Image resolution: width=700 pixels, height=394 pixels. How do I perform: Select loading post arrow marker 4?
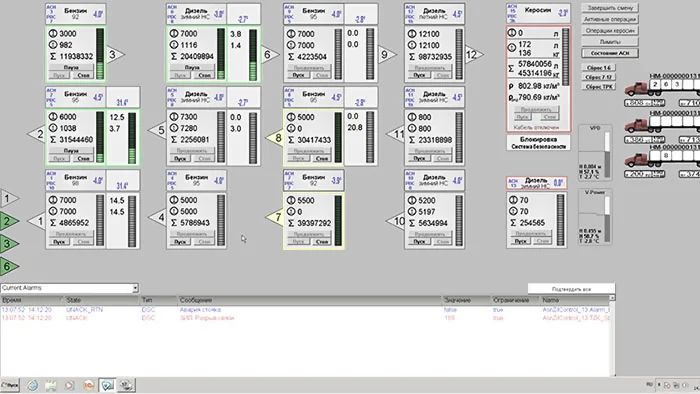tap(158, 218)
